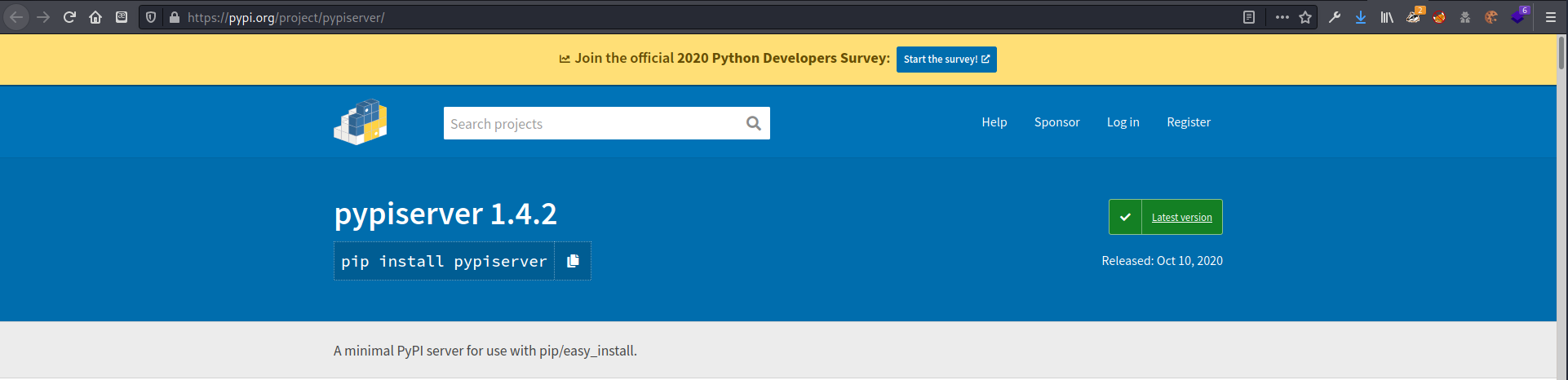Screen dimensions: 1568x380
Task: Expand the page actions three-dot menu
Action: 1282,17
